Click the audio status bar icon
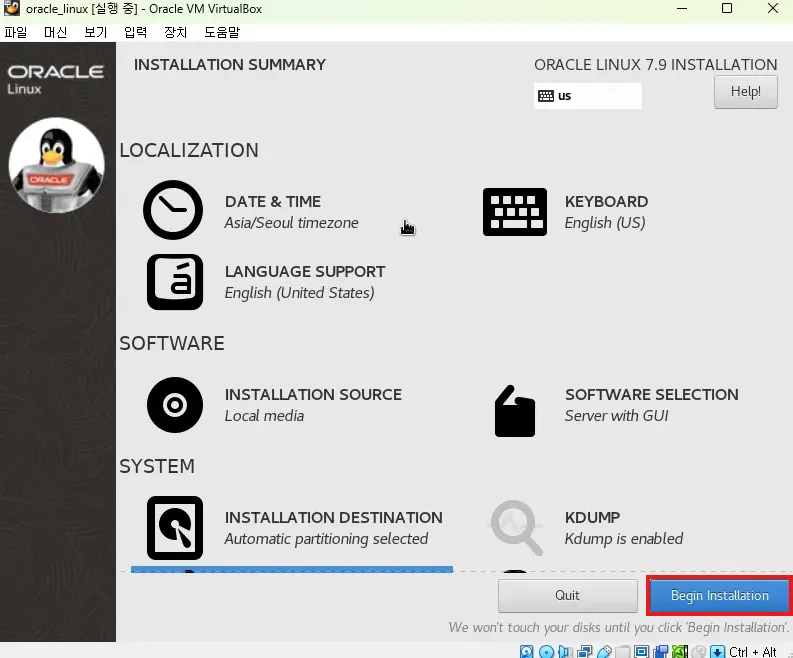The image size is (793, 658). click(565, 651)
